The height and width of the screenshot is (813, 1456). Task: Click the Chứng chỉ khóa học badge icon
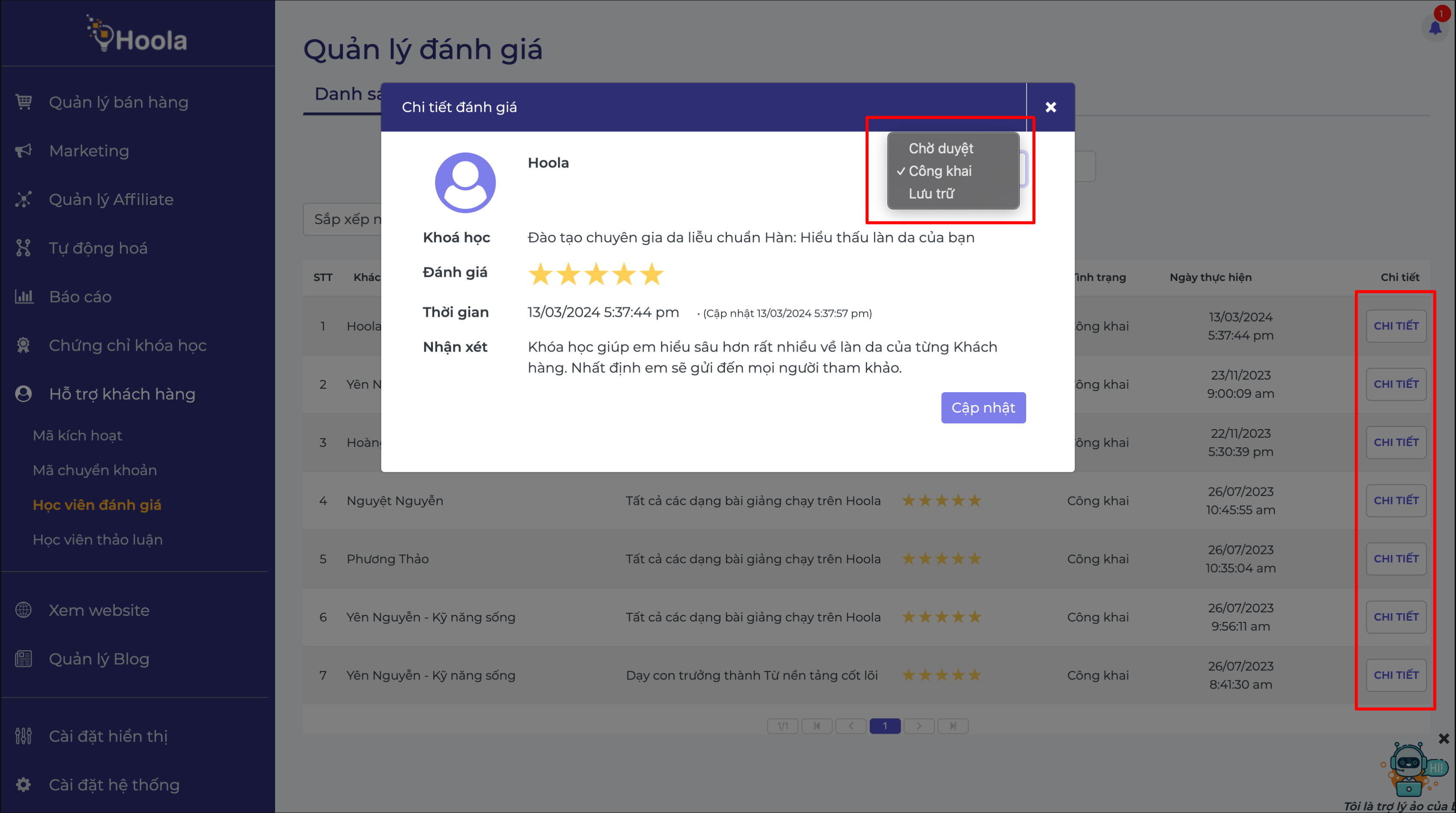tap(23, 345)
